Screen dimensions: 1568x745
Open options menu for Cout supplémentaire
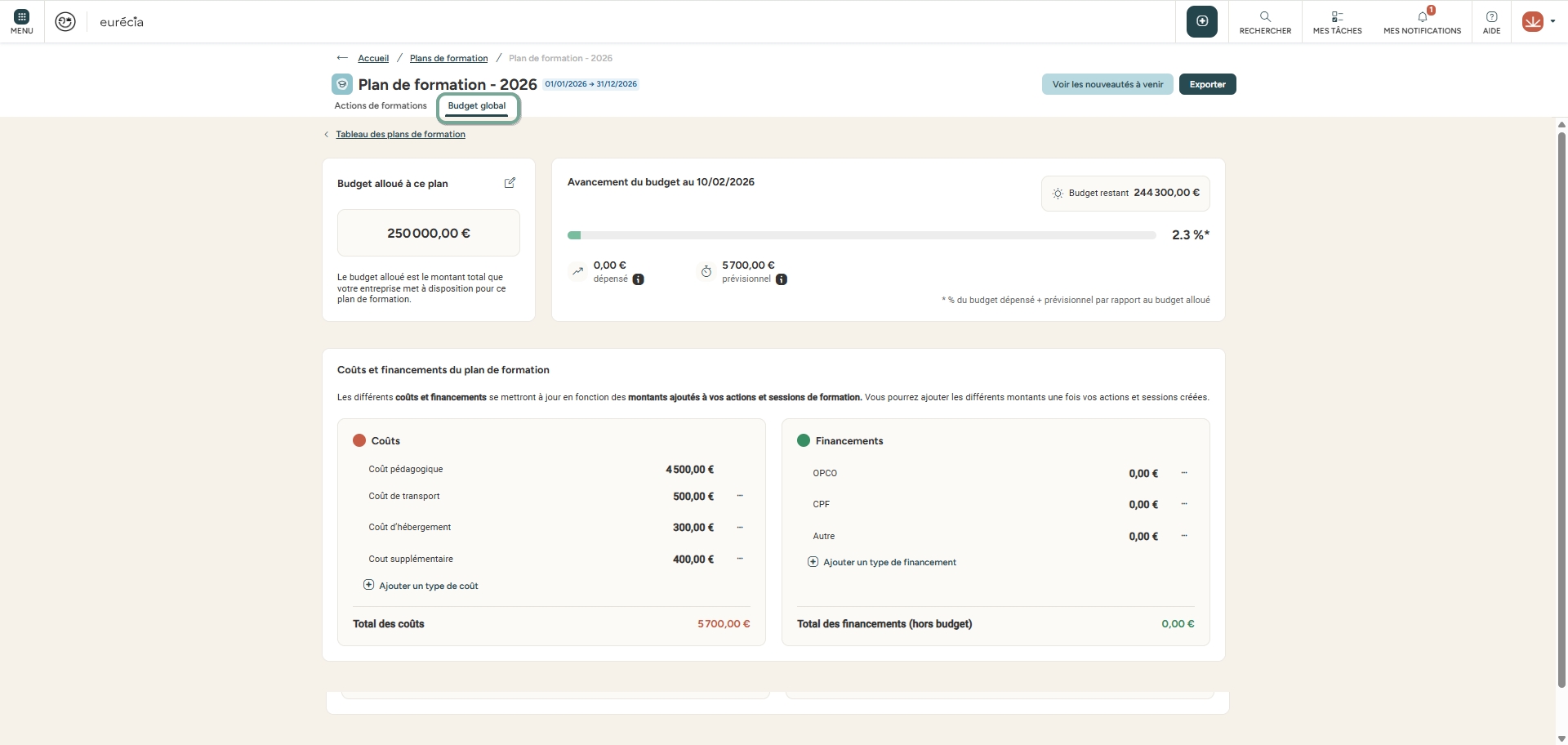(x=740, y=559)
